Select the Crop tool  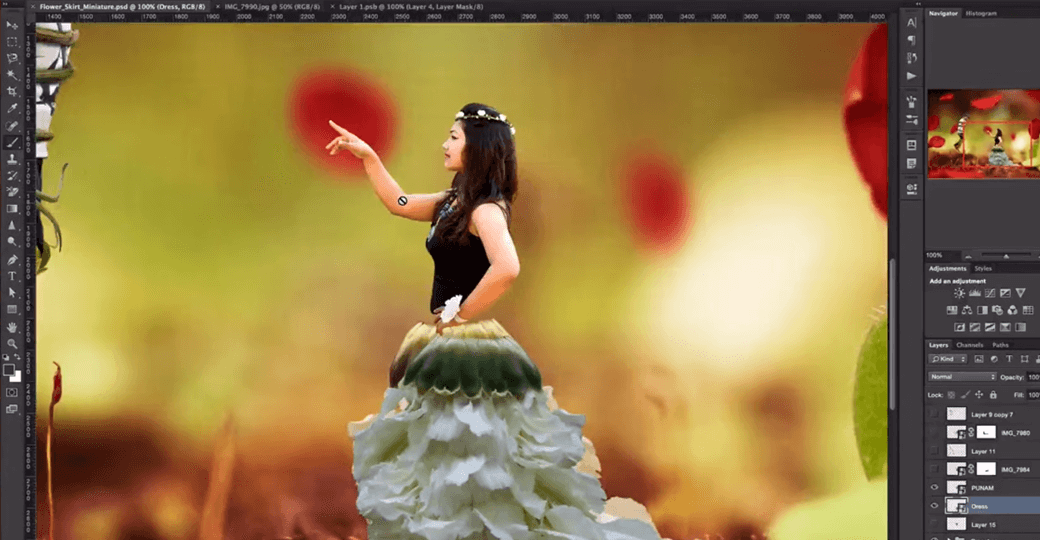tap(12, 91)
